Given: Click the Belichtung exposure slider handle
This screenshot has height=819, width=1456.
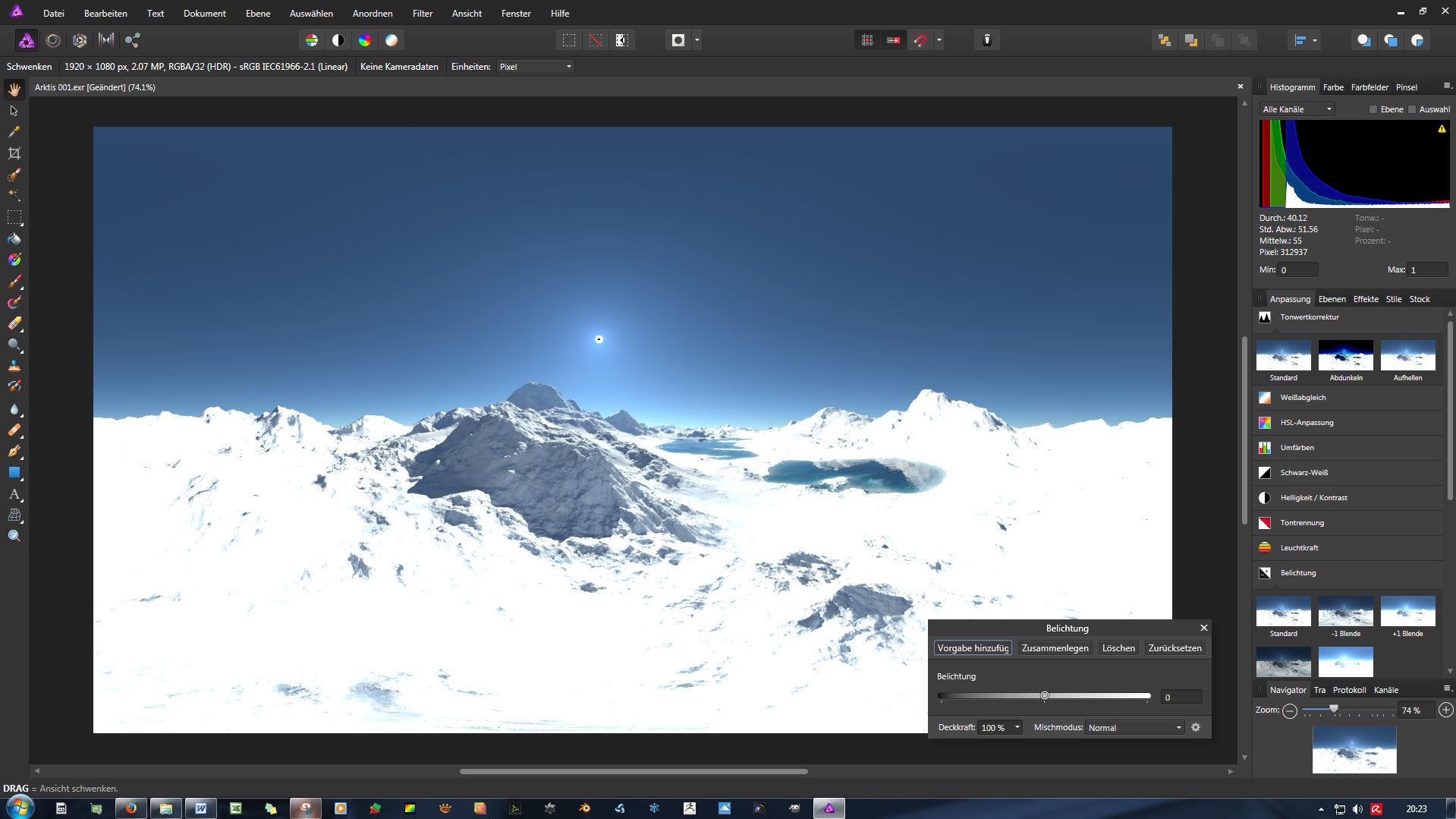Looking at the screenshot, I should [x=1045, y=695].
